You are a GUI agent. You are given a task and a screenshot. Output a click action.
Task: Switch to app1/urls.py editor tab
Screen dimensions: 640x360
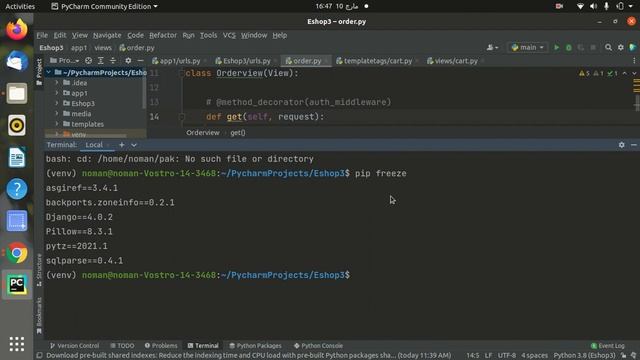point(176,61)
